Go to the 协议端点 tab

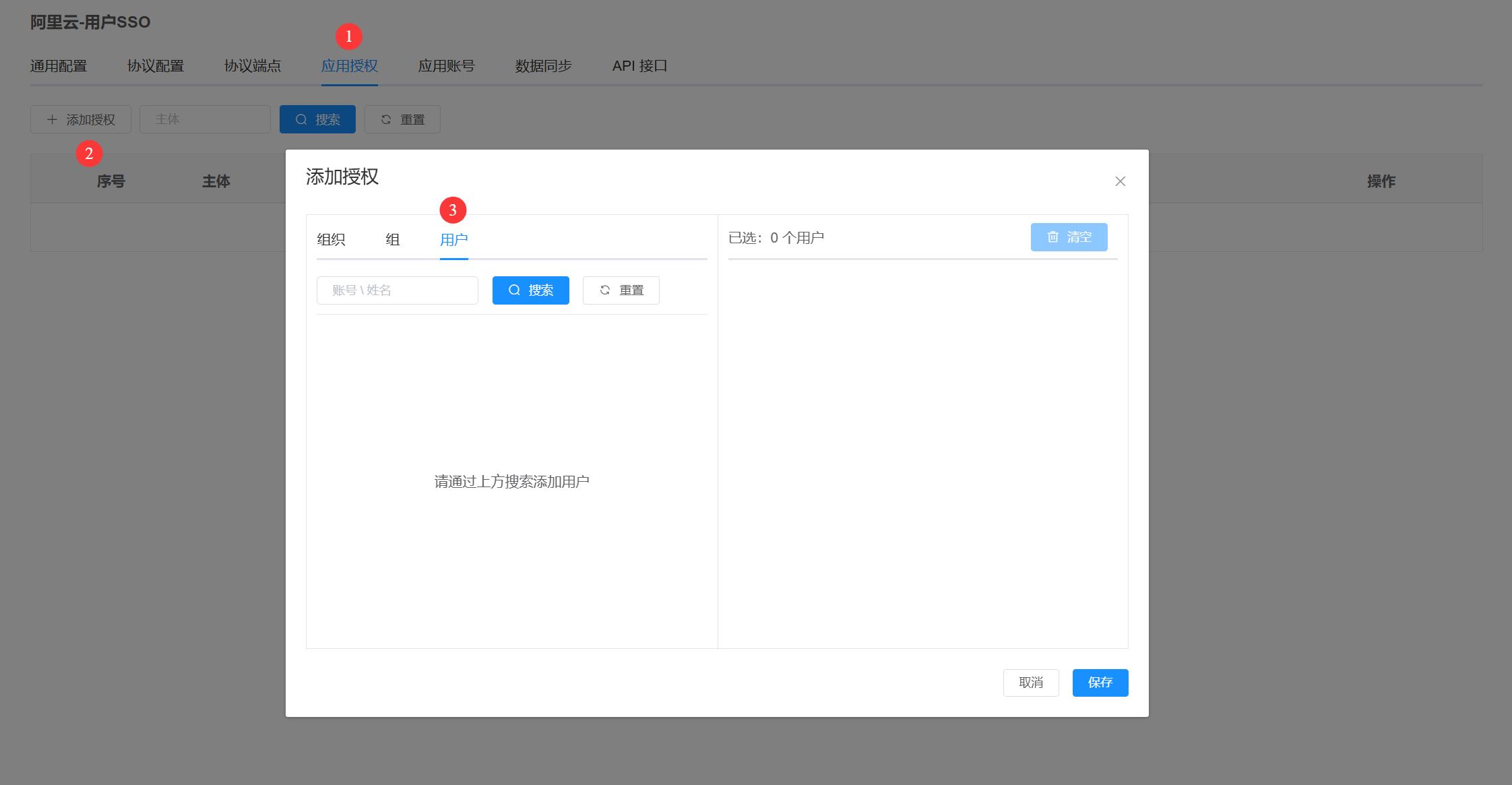(253, 66)
